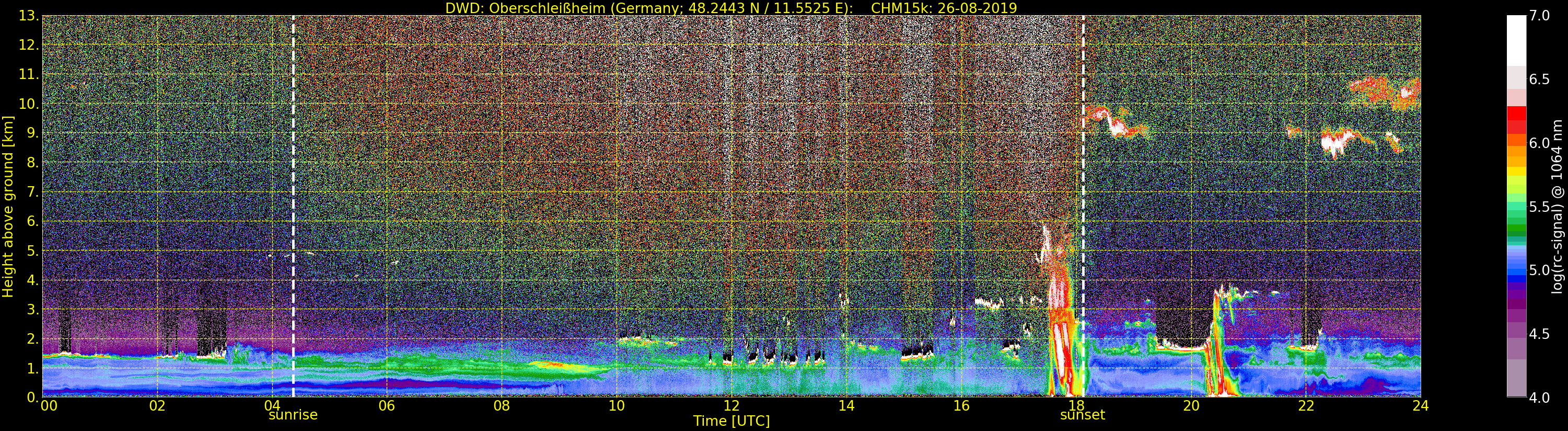Select the 20 tick on time axis

[1191, 406]
